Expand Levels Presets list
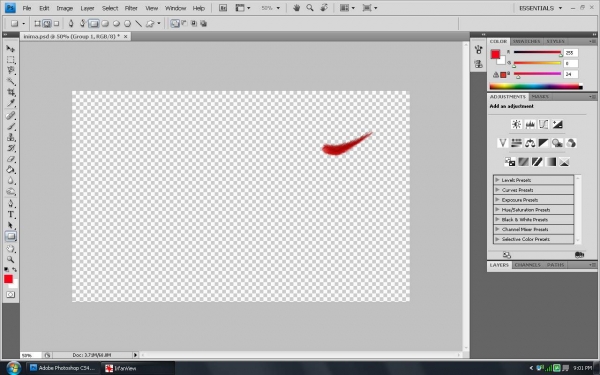The image size is (600, 375). [534, 180]
